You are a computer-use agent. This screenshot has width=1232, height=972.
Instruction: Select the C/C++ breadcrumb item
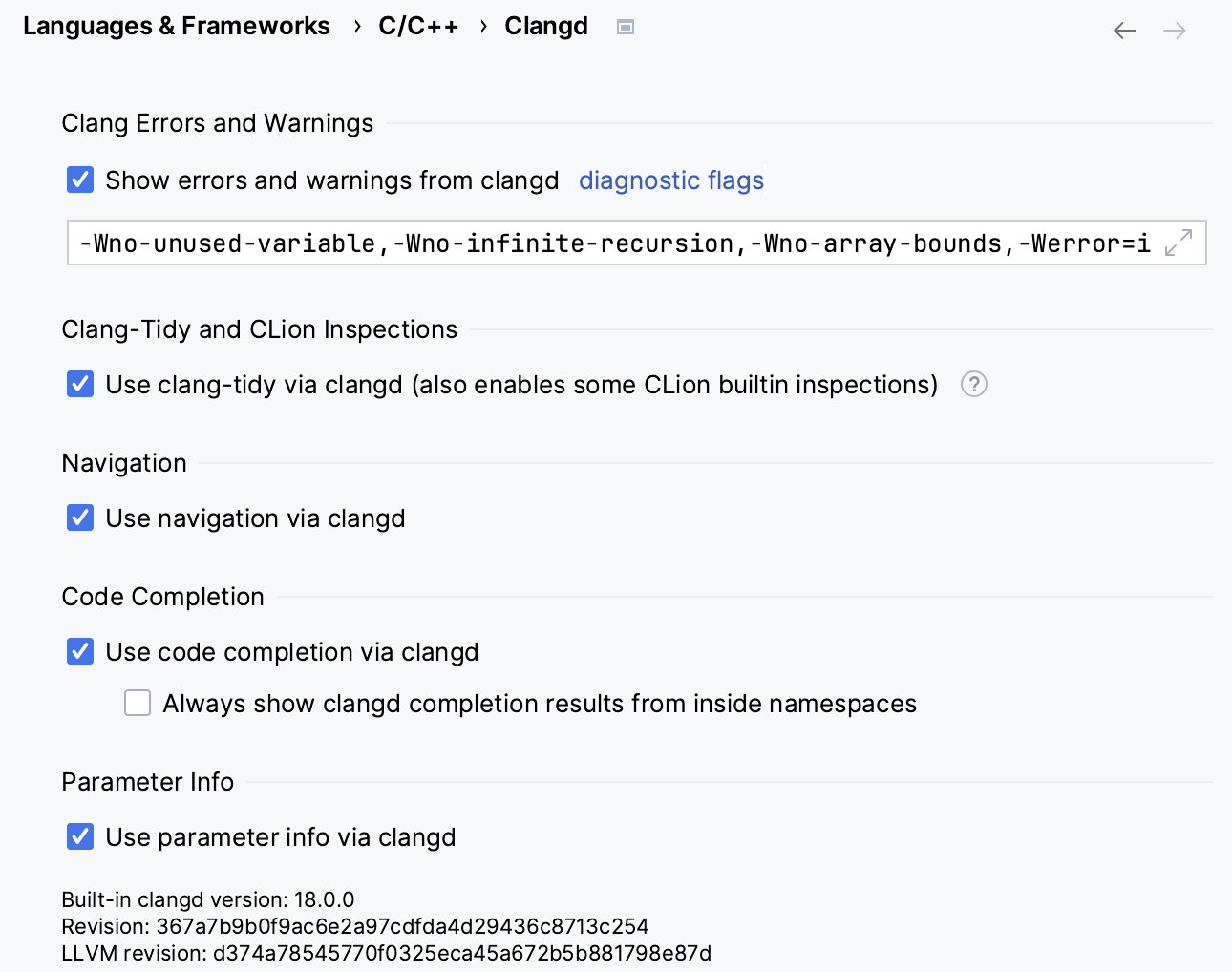click(418, 26)
